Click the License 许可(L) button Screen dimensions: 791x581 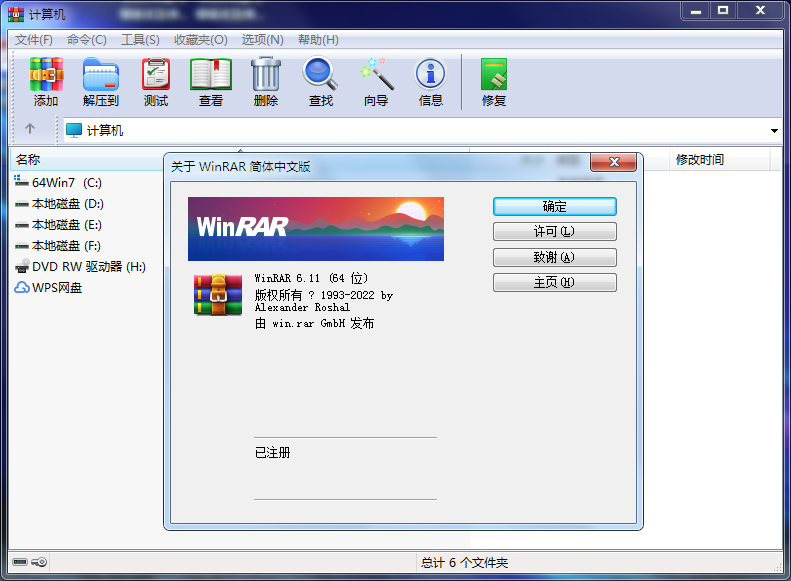(x=555, y=231)
